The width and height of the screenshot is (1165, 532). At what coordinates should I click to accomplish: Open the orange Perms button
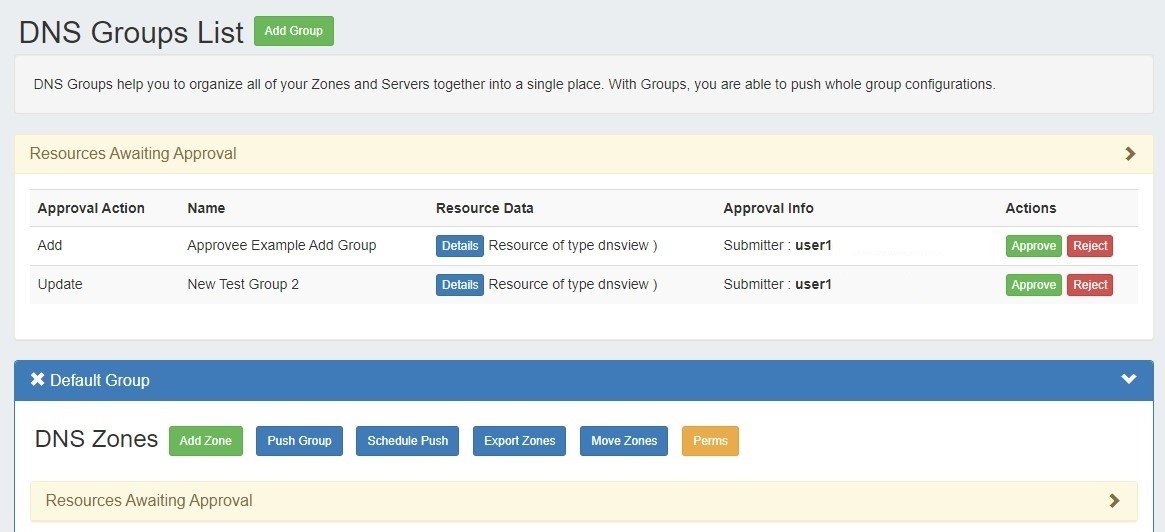pos(710,441)
